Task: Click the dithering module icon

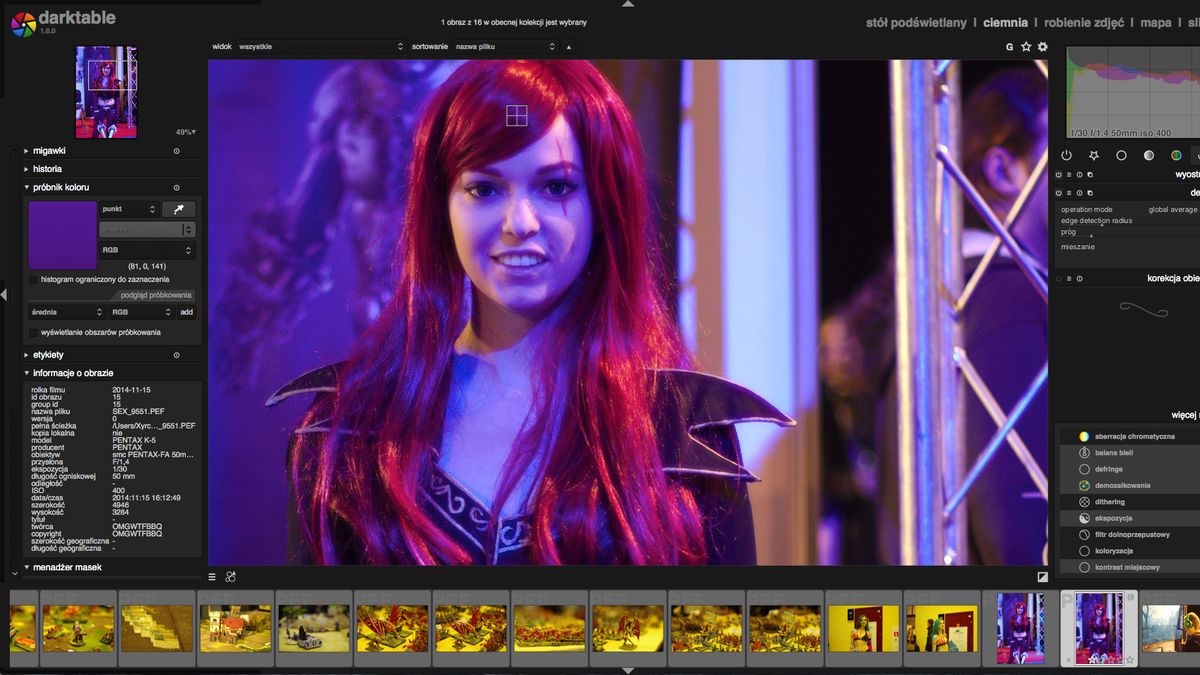Action: pyautogui.click(x=1084, y=502)
